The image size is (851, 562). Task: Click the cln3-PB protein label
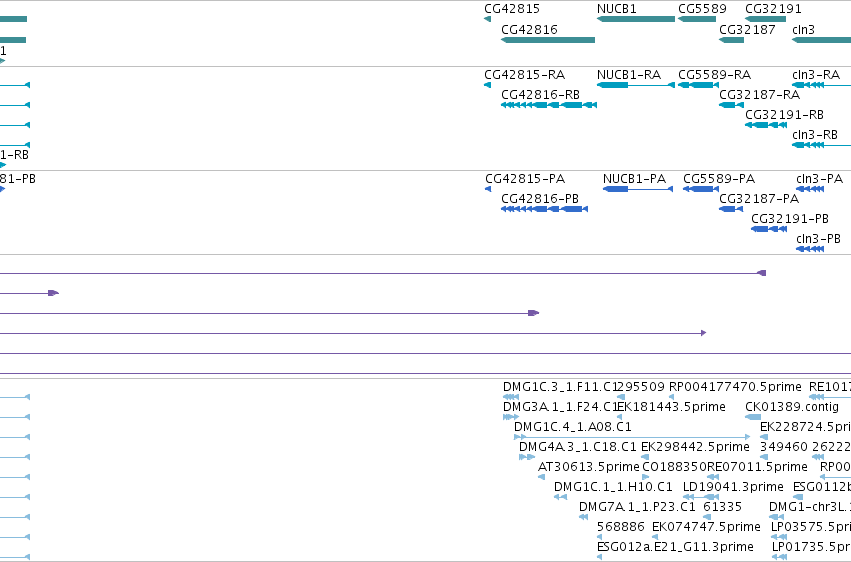(818, 239)
